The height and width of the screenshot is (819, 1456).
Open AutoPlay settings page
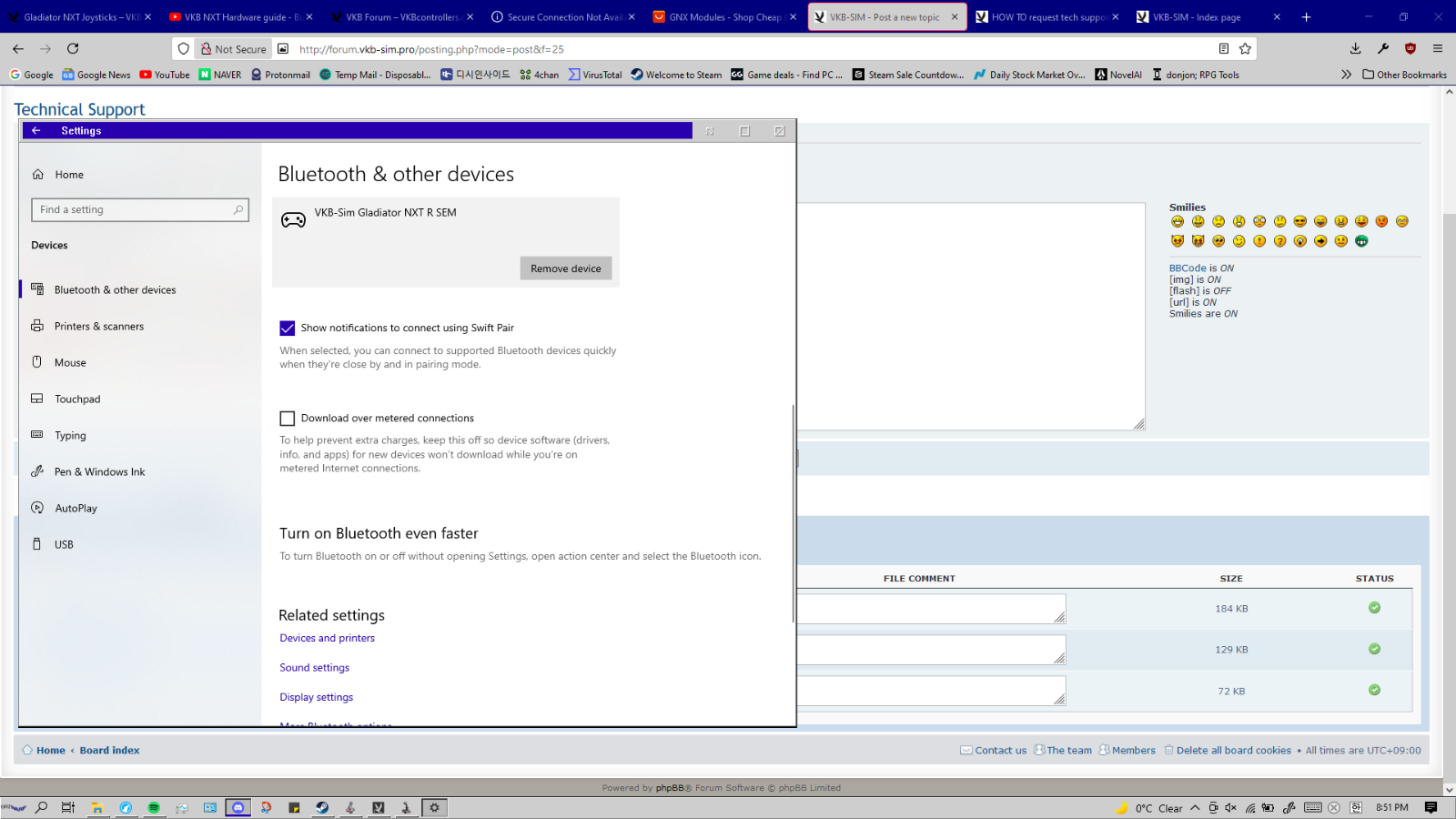coord(76,509)
